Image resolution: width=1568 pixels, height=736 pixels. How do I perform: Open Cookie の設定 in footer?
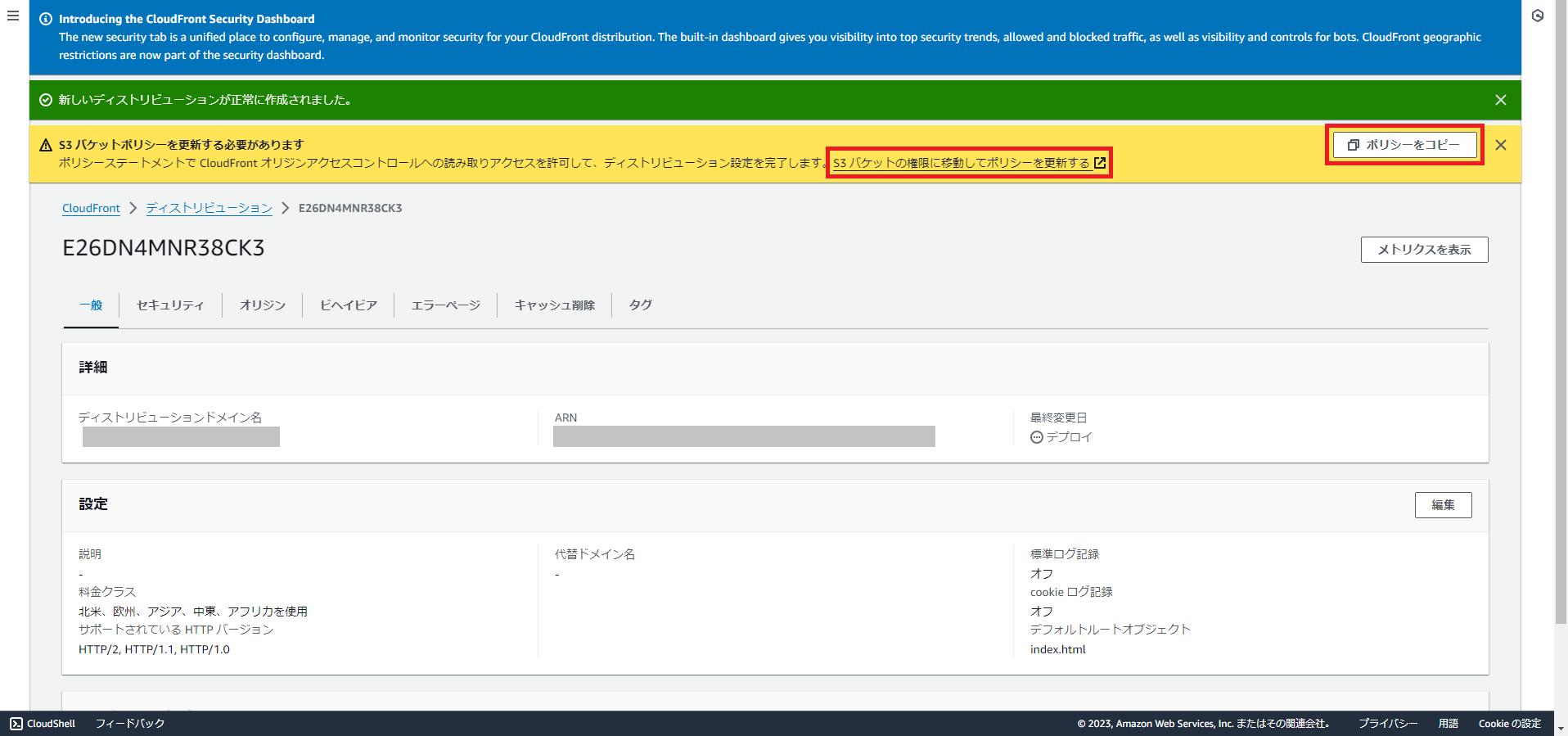pos(1509,724)
